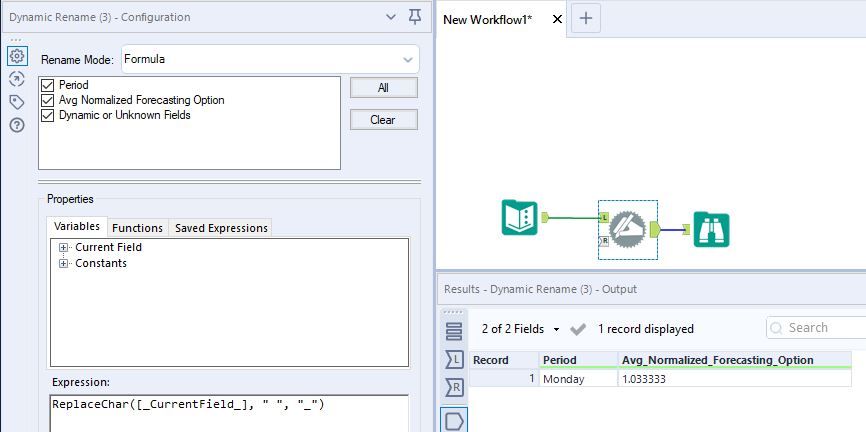Click the Results Search field
This screenshot has width=866, height=432.
point(816,328)
